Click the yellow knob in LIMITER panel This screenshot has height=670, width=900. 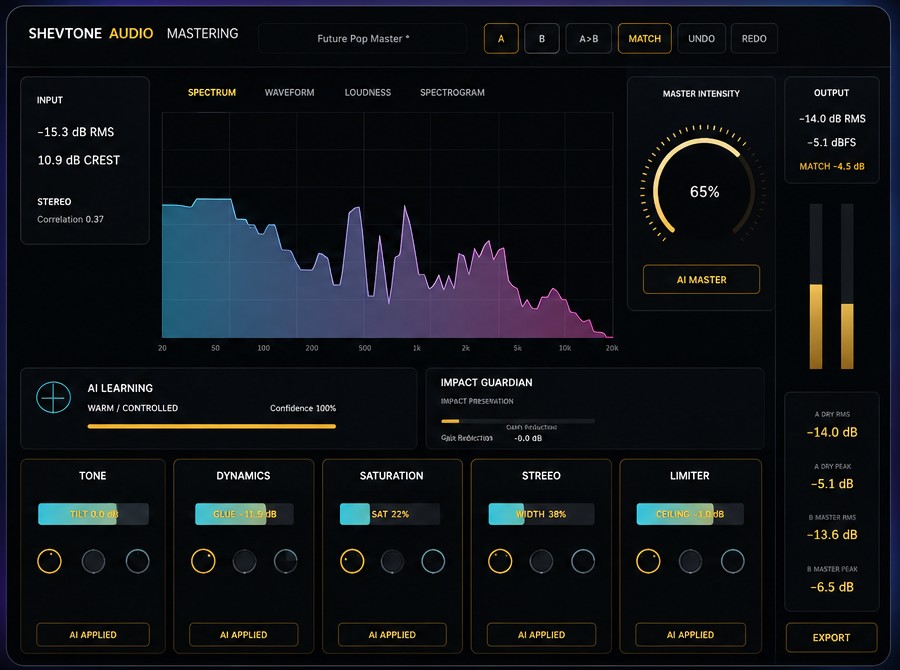pos(648,561)
